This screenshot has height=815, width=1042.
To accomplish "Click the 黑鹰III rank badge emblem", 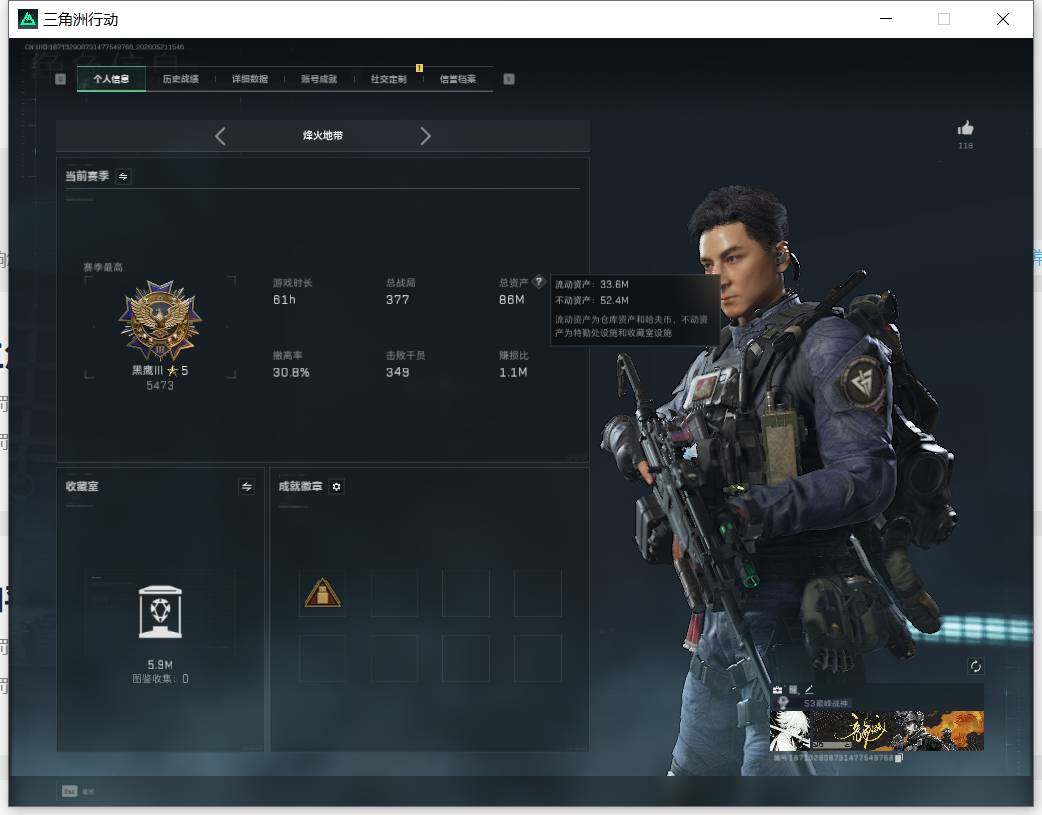I will 160,320.
